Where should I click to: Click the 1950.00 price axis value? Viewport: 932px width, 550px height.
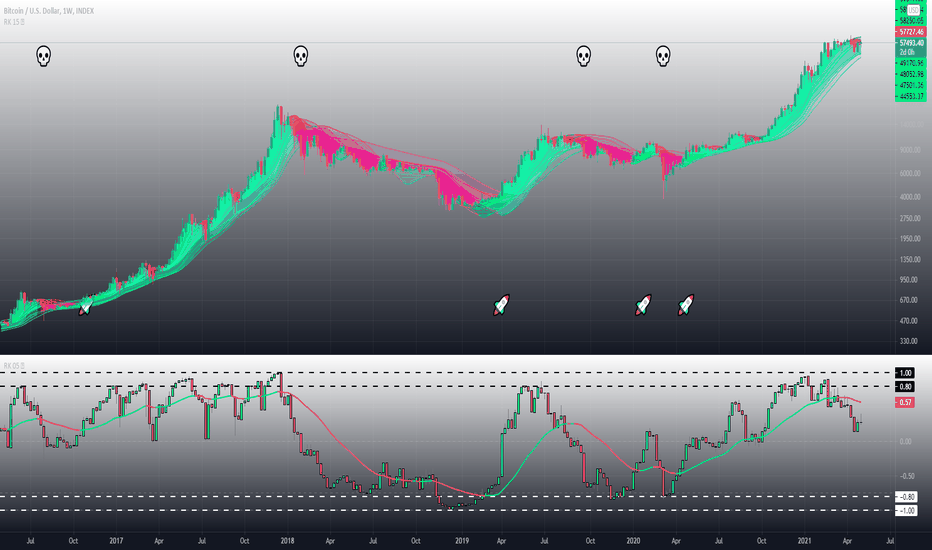tap(909, 239)
